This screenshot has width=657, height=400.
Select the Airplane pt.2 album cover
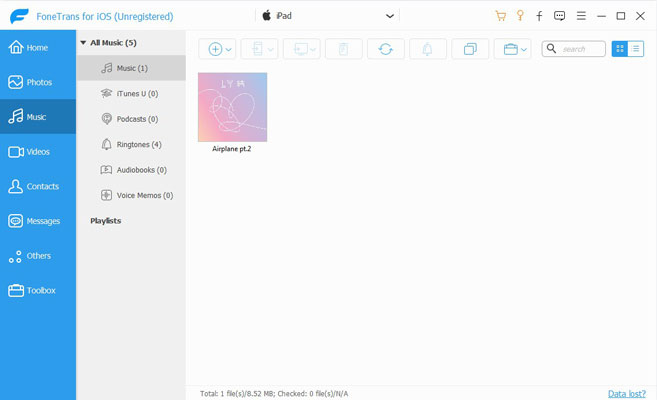coord(233,107)
